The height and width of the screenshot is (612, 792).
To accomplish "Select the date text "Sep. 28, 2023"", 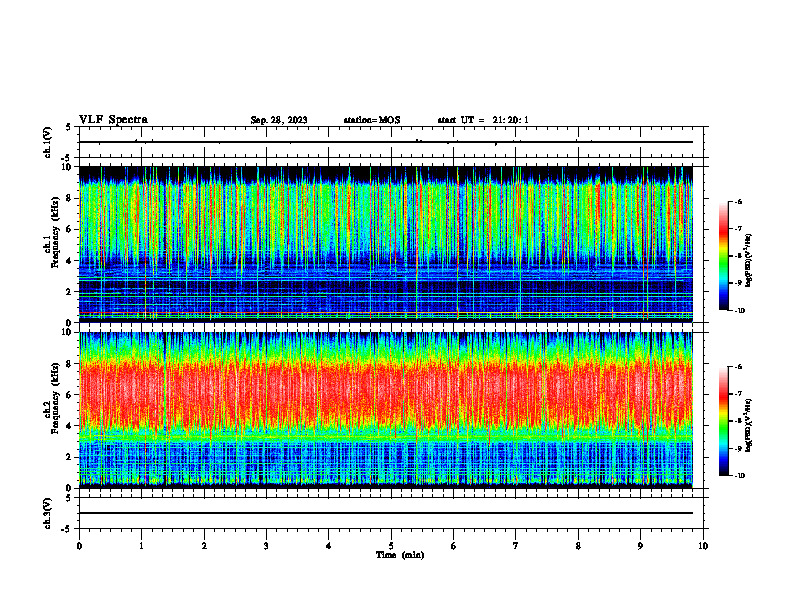I will (x=279, y=120).
